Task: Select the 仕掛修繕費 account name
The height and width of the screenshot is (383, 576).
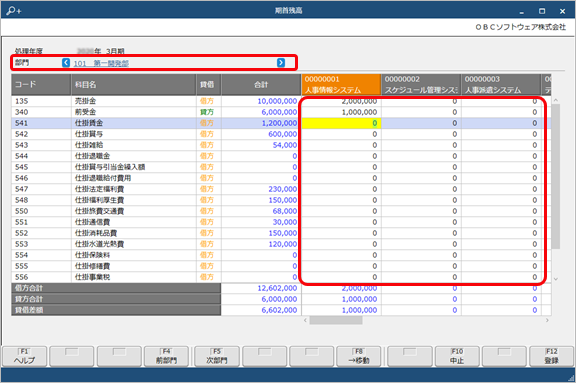Action: (x=92, y=266)
